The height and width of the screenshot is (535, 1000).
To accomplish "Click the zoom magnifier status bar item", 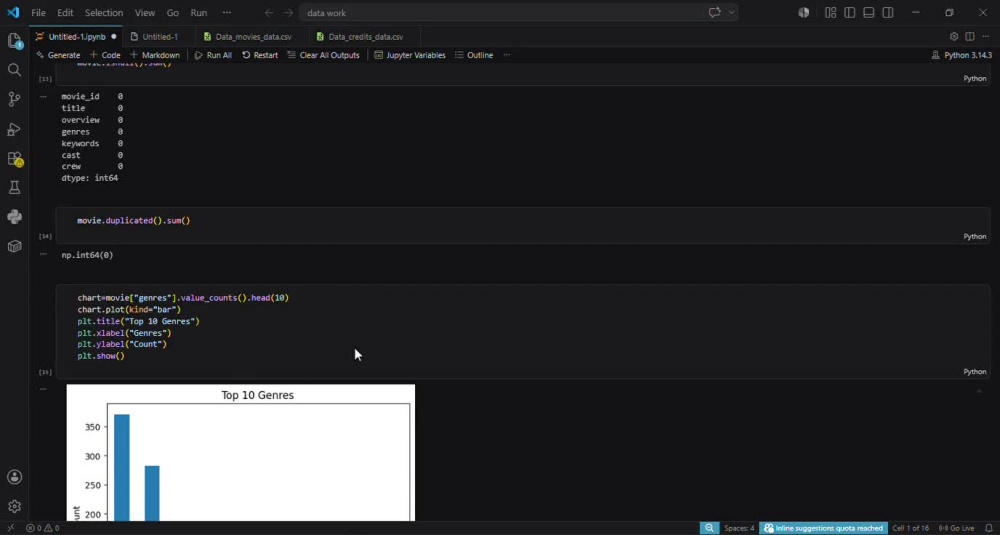I will click(709, 528).
